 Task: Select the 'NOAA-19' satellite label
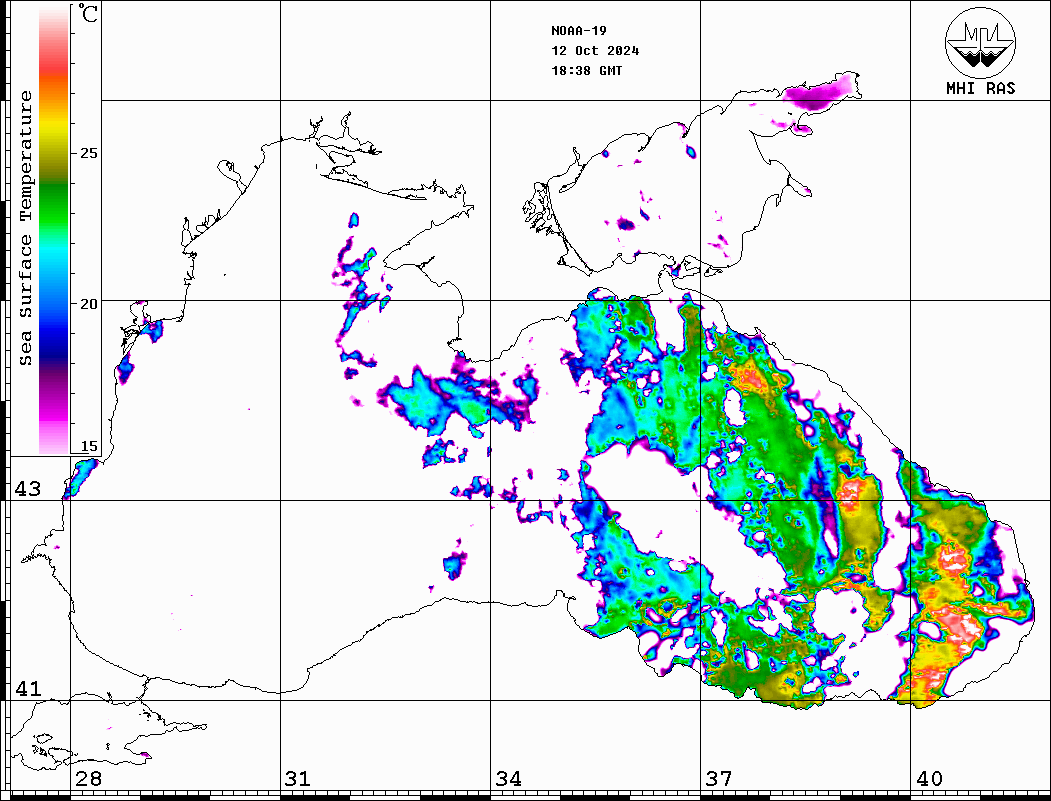(578, 31)
